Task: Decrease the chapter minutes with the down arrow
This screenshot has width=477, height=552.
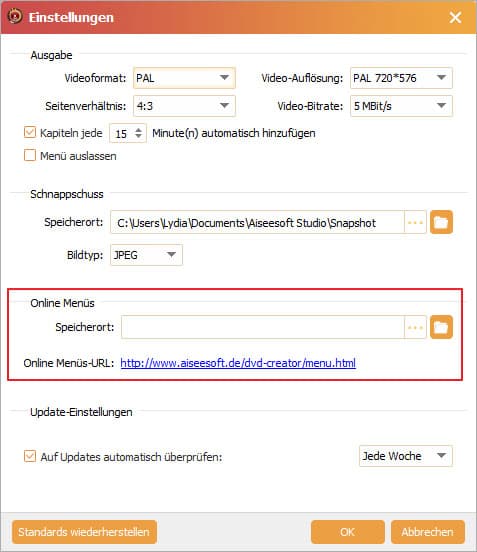Action: point(138,137)
